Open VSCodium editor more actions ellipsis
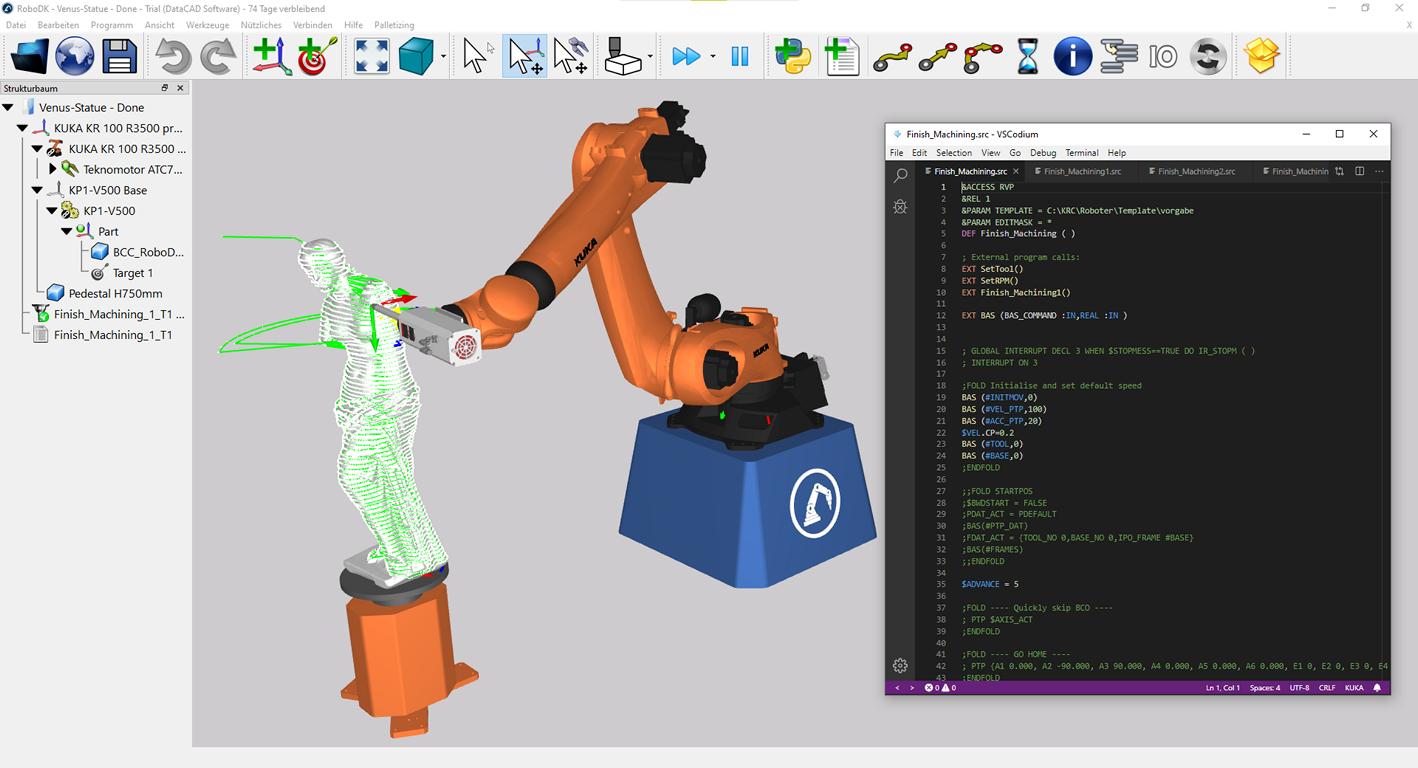 pos(1379,171)
